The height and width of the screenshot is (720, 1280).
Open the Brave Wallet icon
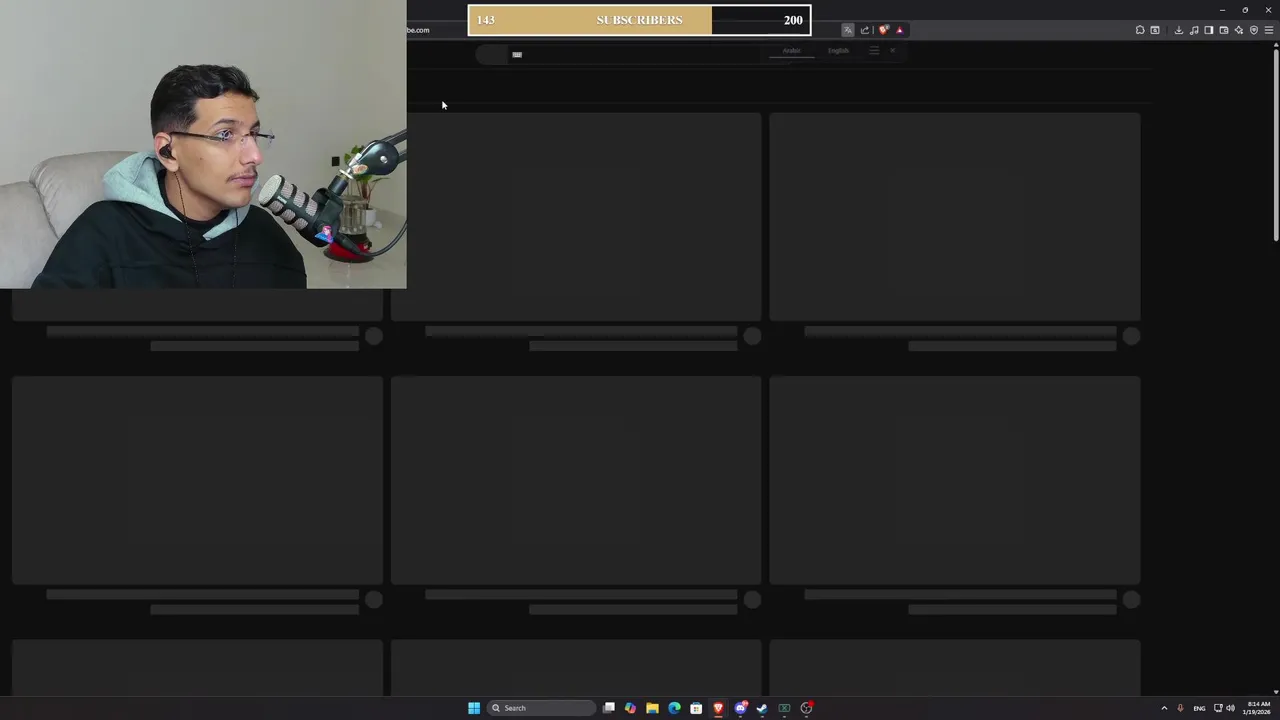coord(1224,30)
